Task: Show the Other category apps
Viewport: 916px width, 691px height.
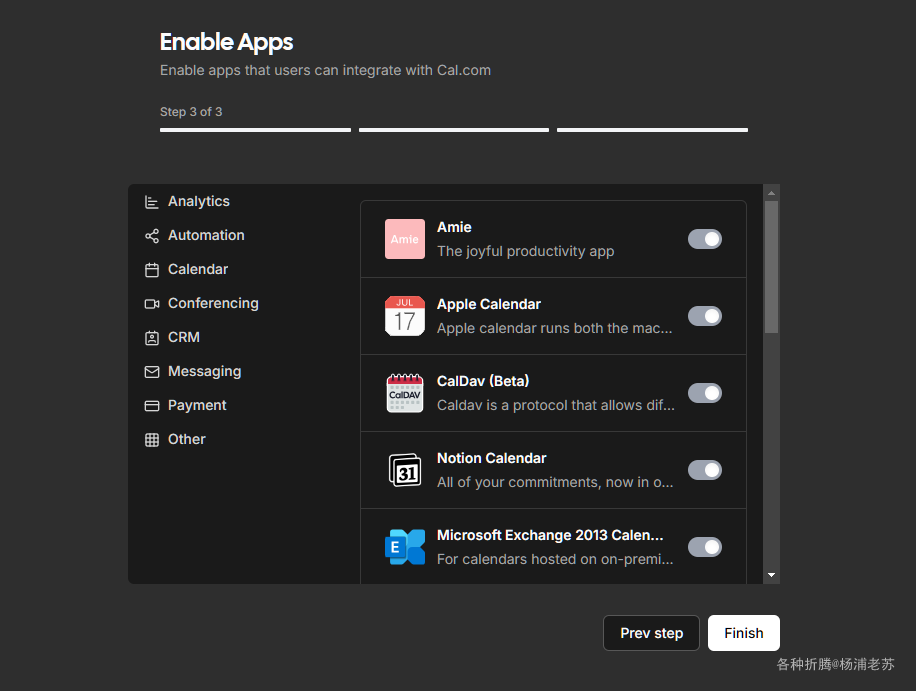Action: [x=187, y=439]
